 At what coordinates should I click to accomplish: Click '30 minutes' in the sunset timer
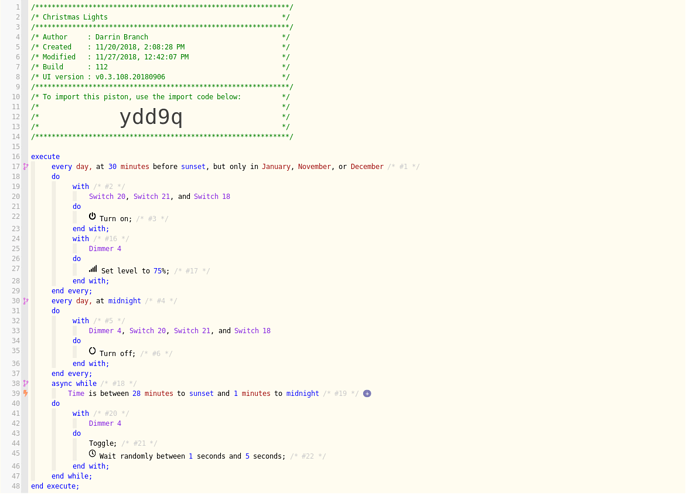pyautogui.click(x=128, y=167)
